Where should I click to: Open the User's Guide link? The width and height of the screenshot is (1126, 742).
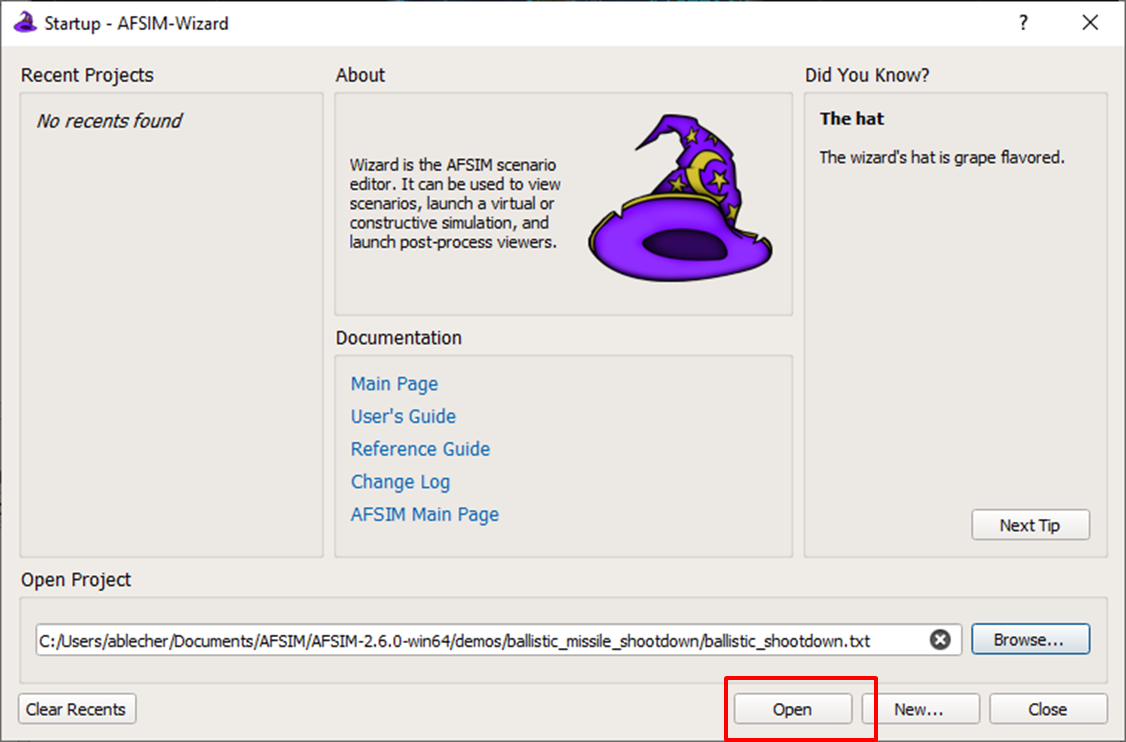point(403,416)
